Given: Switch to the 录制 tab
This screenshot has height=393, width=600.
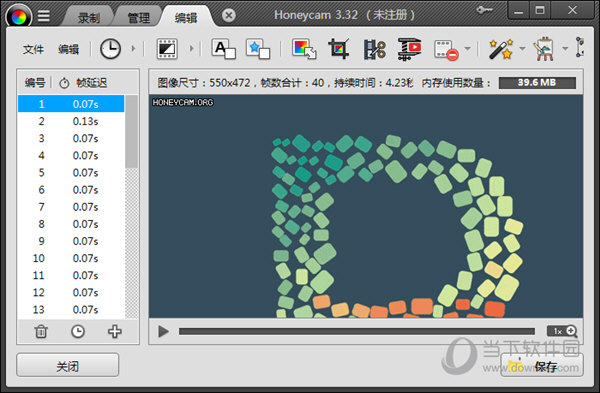Looking at the screenshot, I should (89, 17).
